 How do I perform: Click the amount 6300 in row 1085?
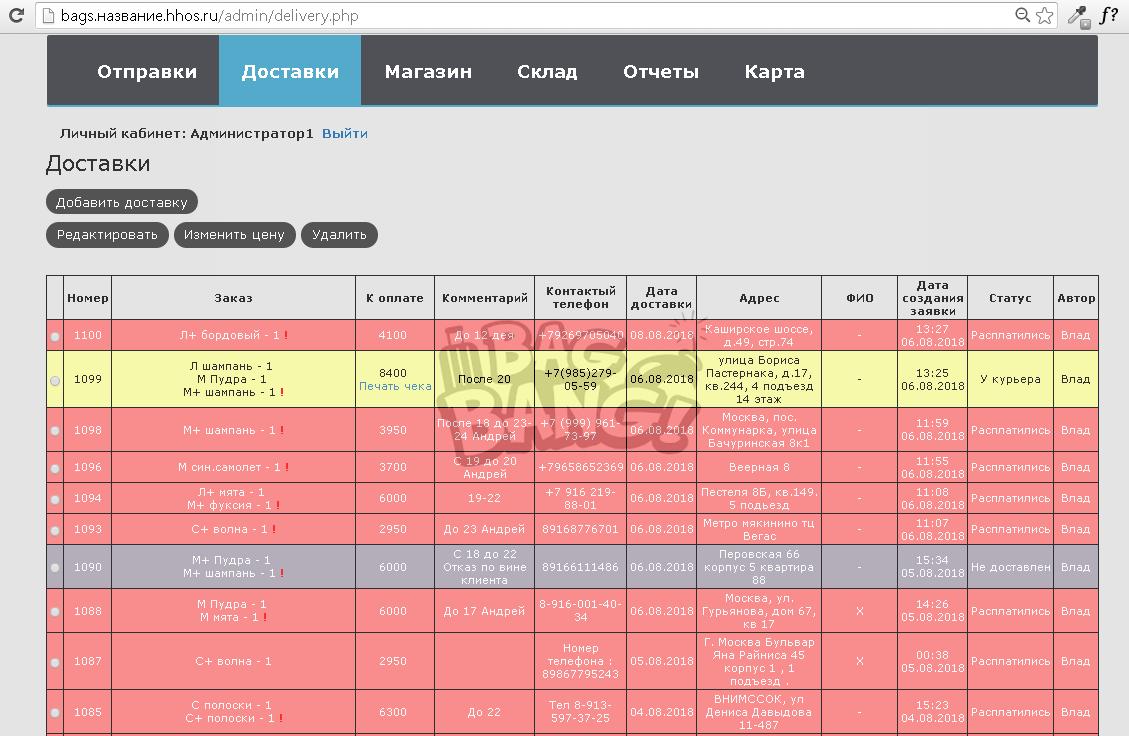(392, 712)
